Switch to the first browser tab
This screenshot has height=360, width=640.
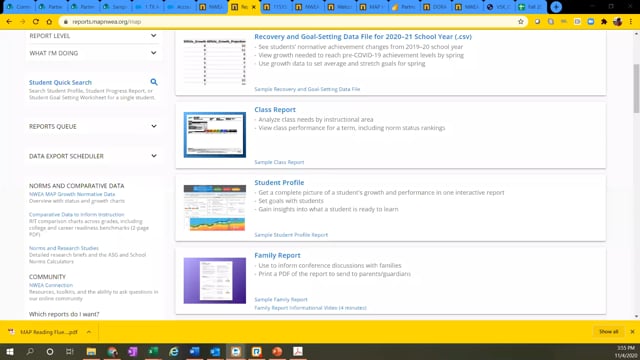point(18,7)
